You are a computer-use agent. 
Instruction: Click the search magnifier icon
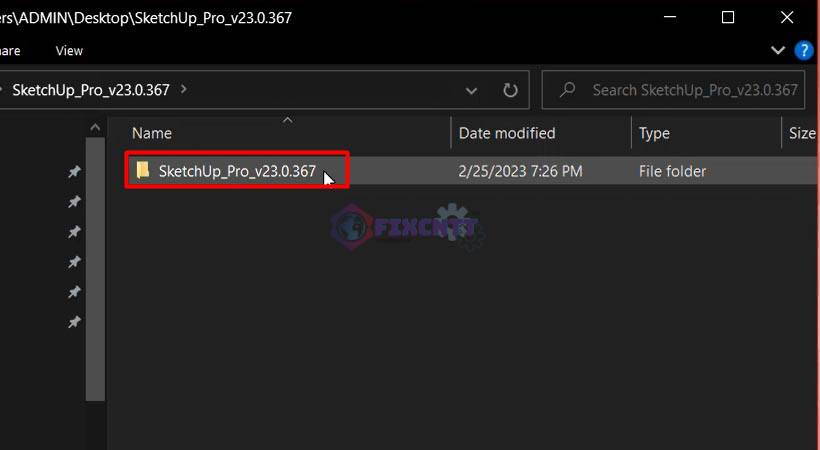[x=567, y=90]
